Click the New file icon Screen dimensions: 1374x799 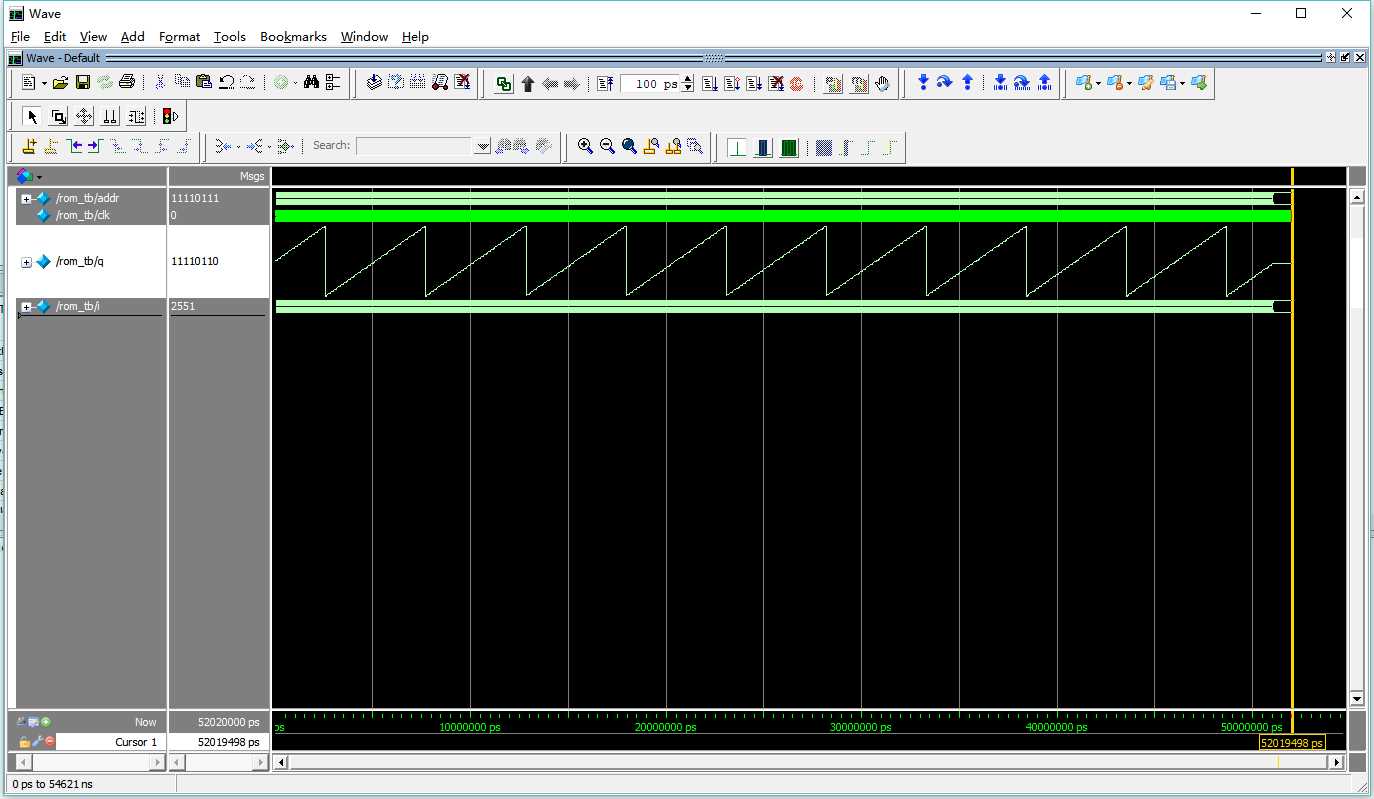pyautogui.click(x=28, y=83)
